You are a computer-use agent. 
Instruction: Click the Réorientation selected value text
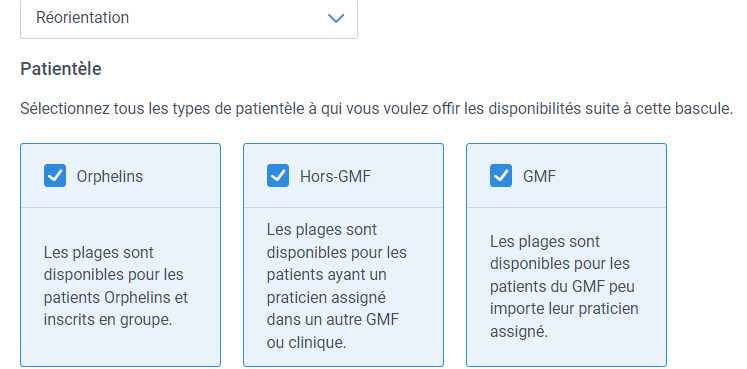tap(82, 18)
